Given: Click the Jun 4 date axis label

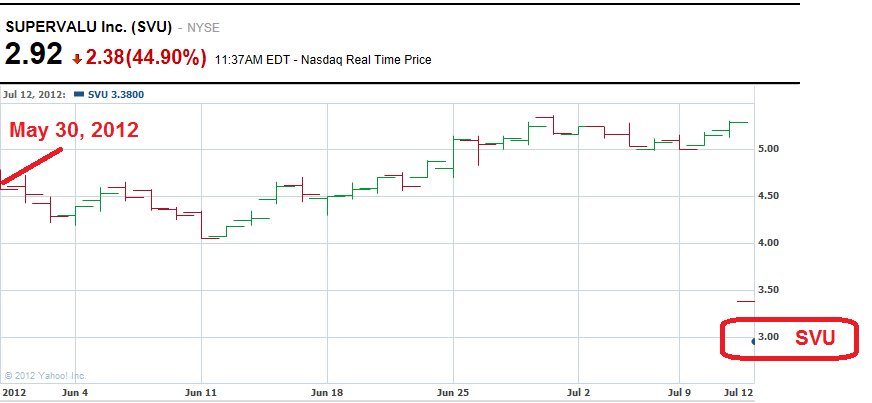Looking at the screenshot, I should tap(75, 392).
